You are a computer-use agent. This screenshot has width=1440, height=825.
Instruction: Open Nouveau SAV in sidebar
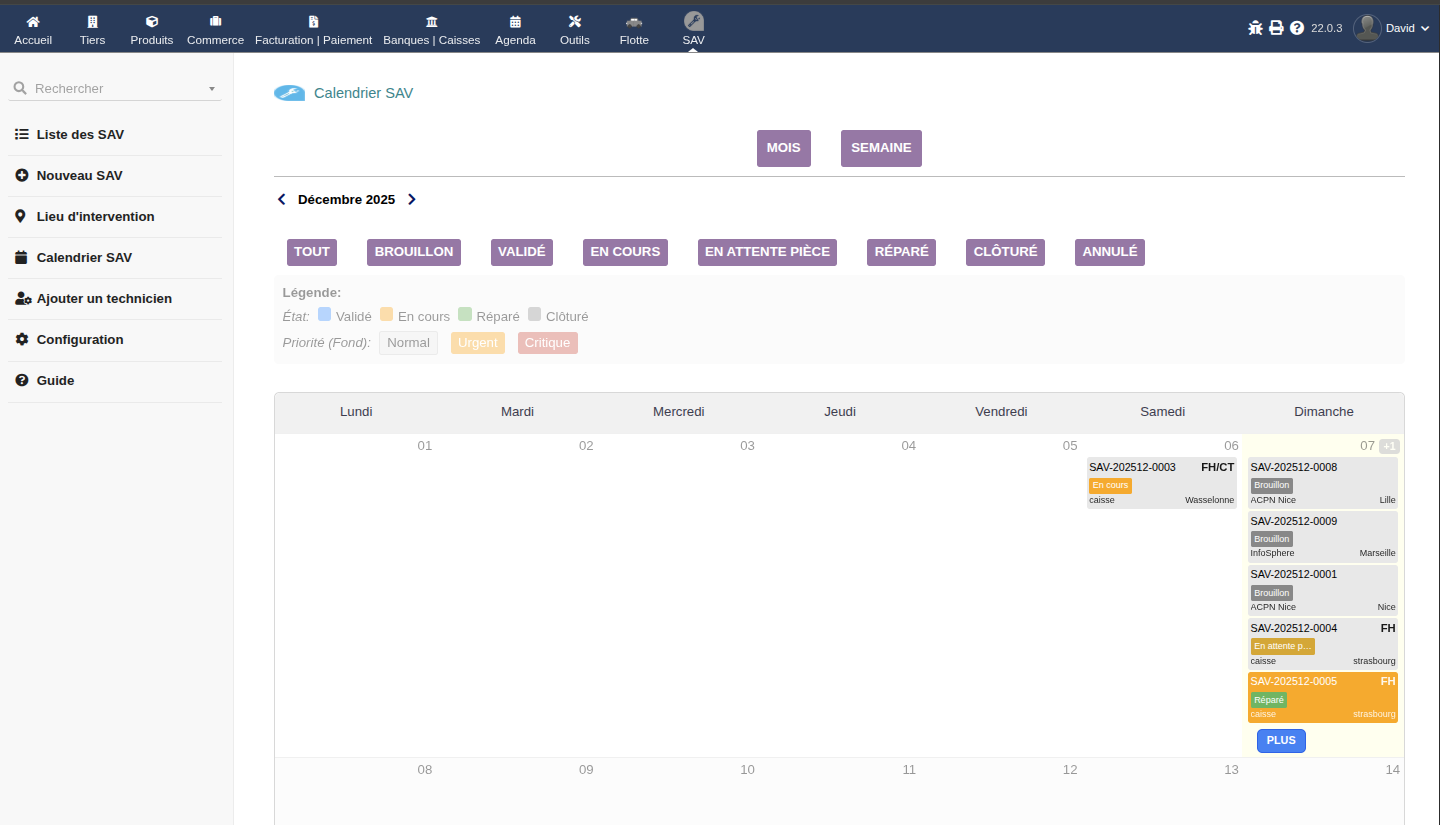tap(79, 176)
